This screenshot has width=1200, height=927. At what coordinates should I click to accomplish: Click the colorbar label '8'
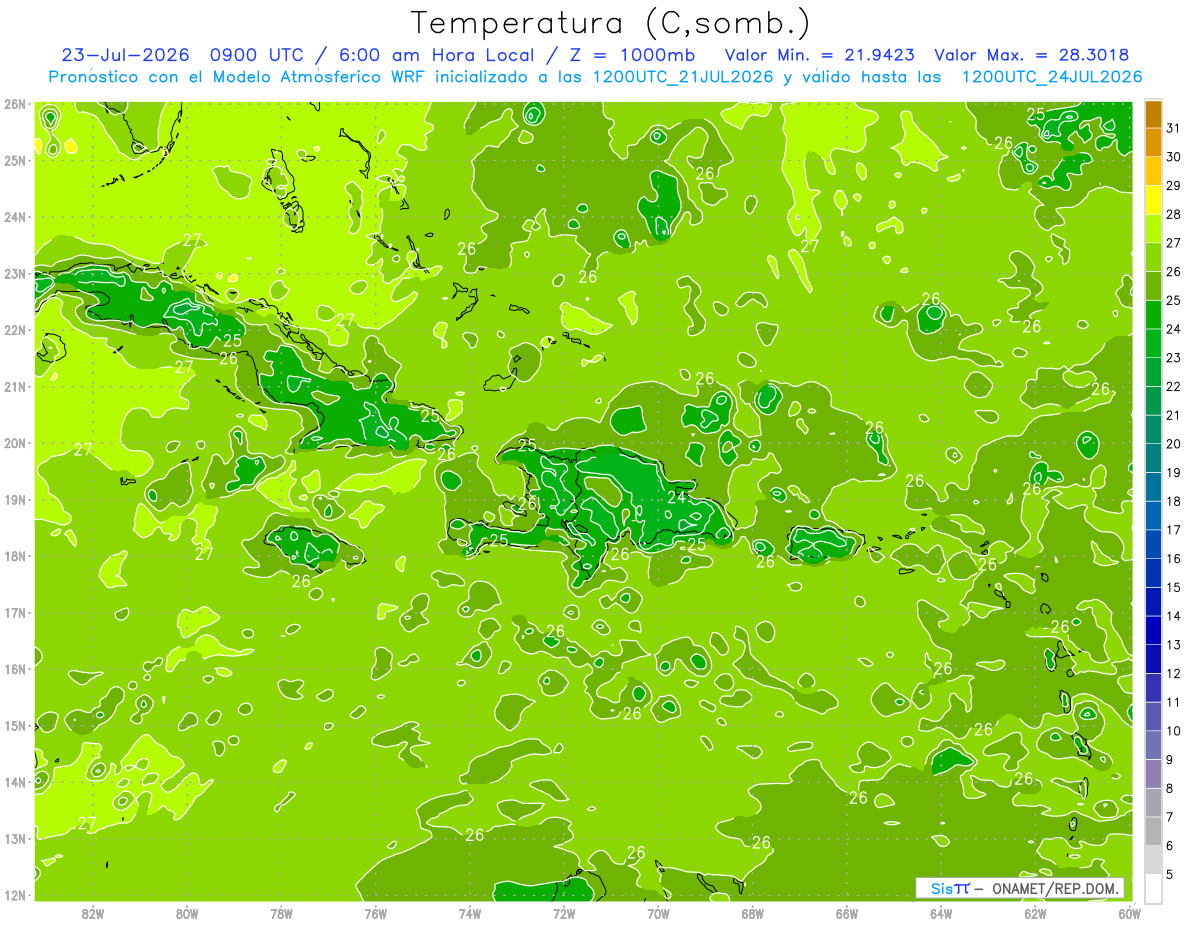[x=1170, y=788]
